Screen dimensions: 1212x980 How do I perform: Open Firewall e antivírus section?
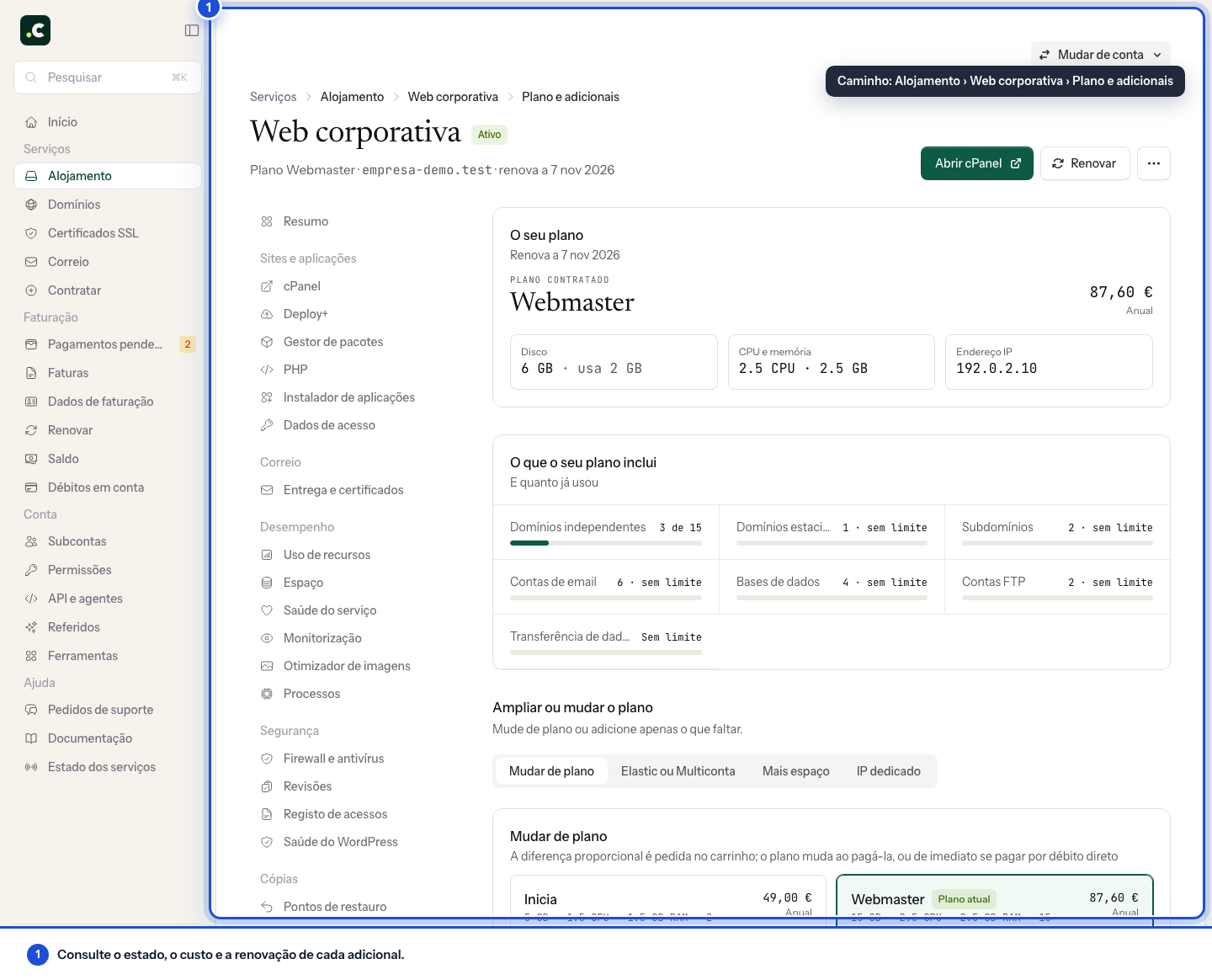tap(333, 759)
